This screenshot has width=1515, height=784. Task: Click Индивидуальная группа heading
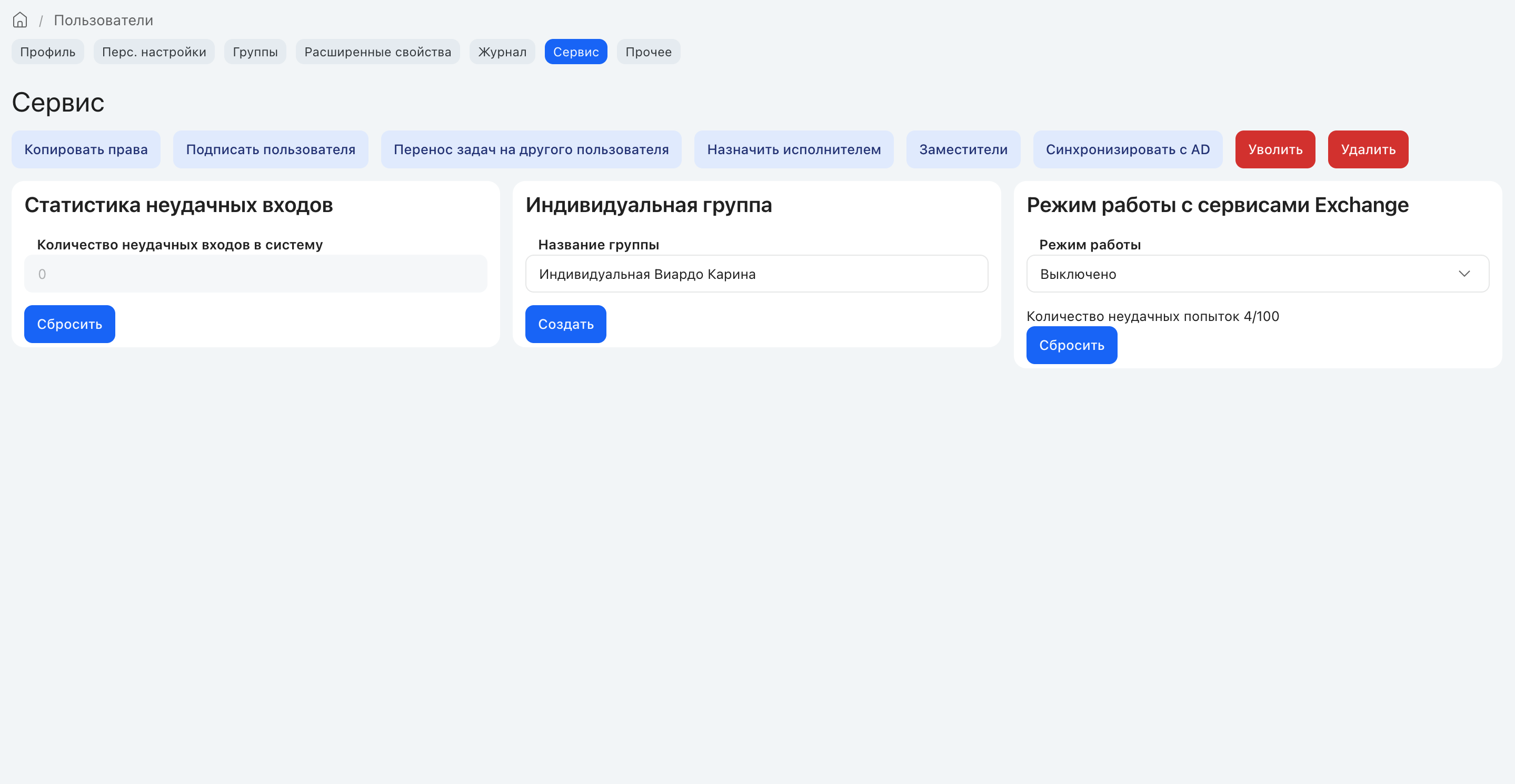[x=649, y=205]
